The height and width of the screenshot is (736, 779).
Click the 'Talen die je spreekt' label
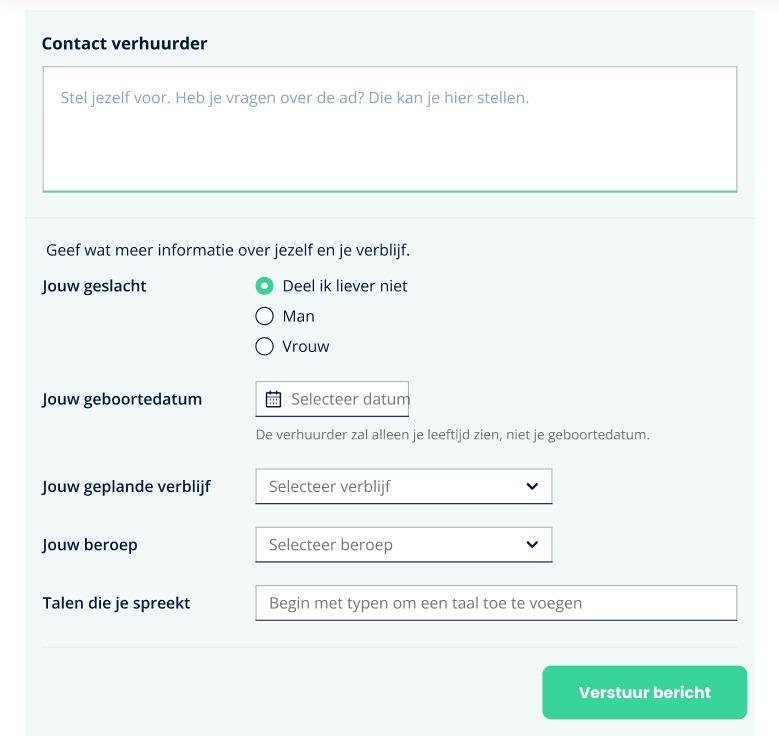point(116,603)
